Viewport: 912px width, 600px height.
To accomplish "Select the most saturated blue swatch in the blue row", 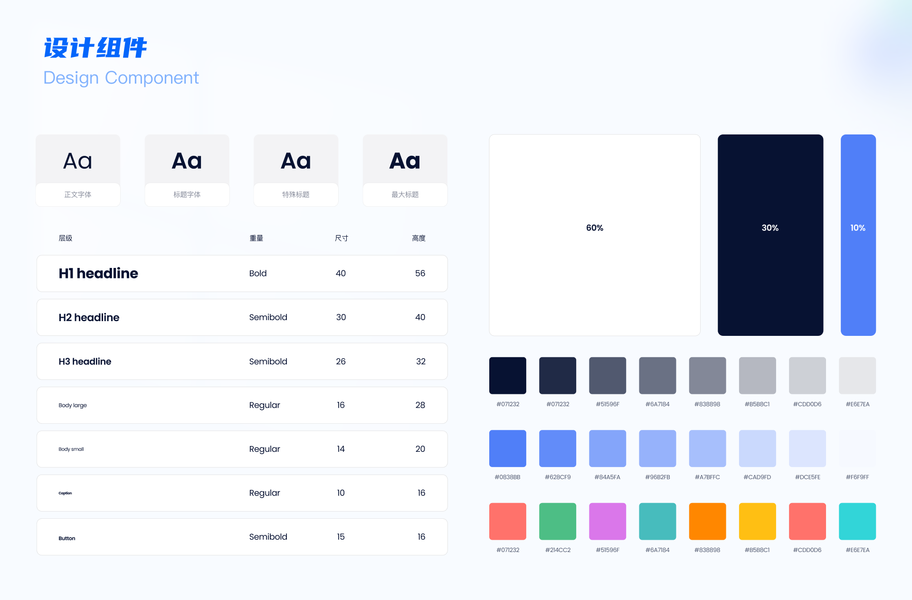I will click(x=507, y=448).
